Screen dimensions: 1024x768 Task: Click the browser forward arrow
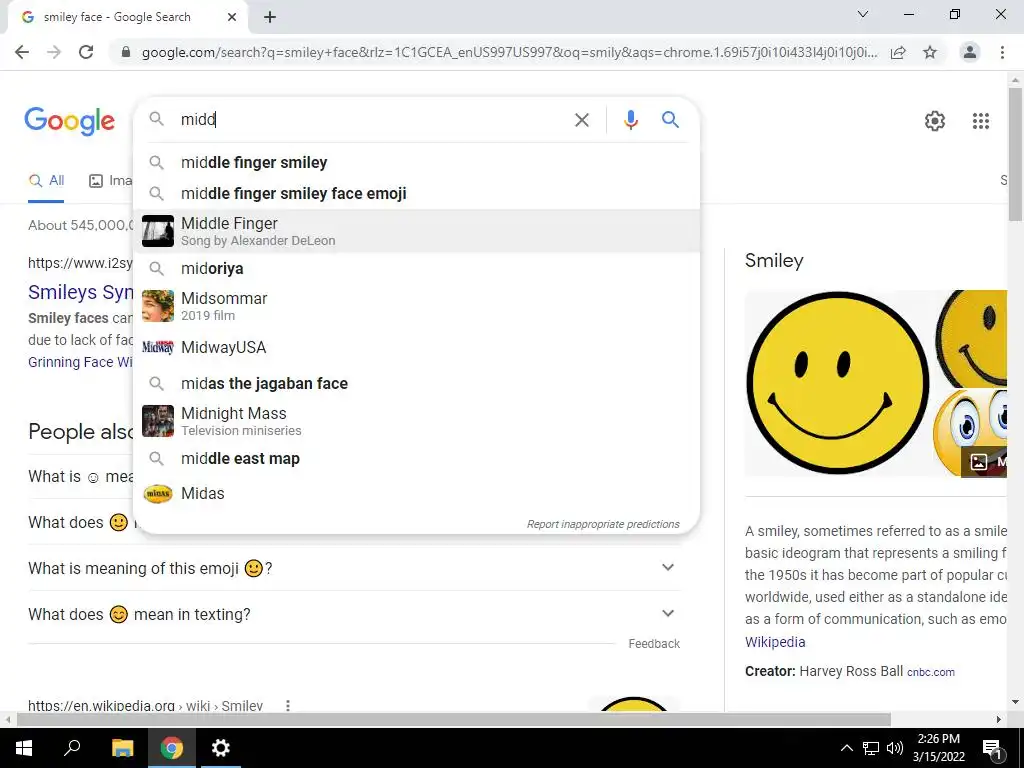click(54, 52)
